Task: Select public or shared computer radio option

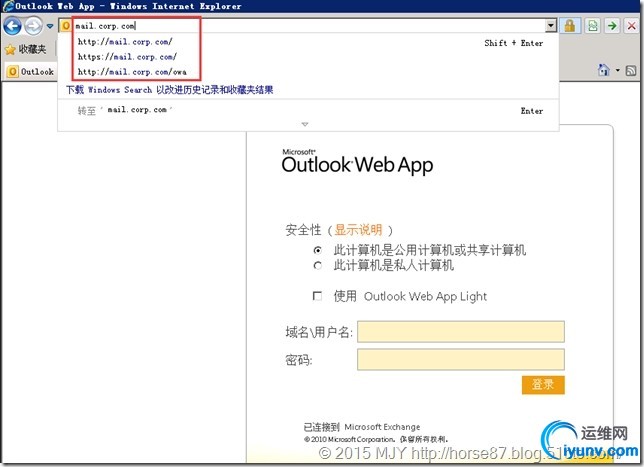Action: point(317,250)
